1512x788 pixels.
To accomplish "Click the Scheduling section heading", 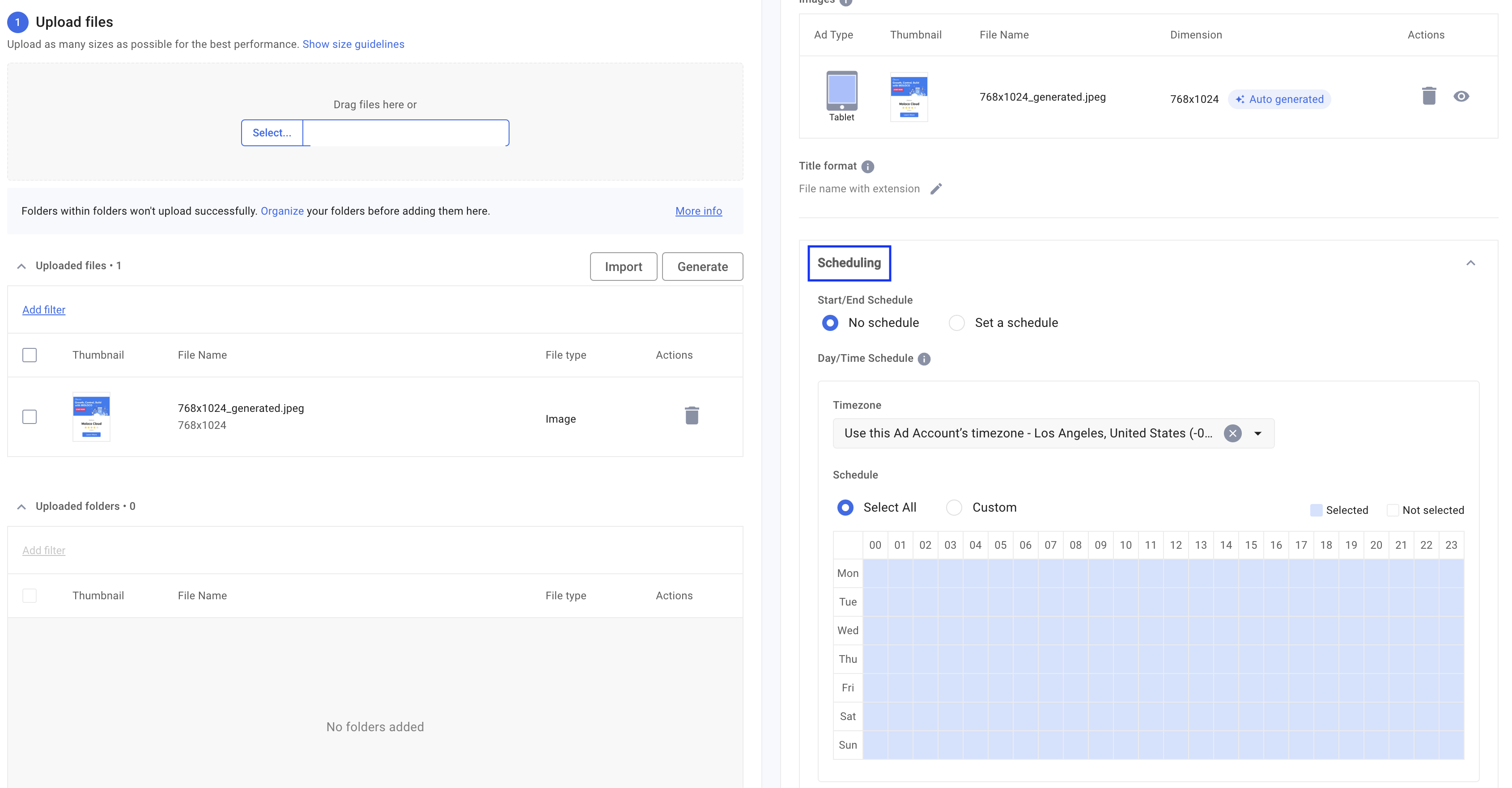I will point(849,263).
